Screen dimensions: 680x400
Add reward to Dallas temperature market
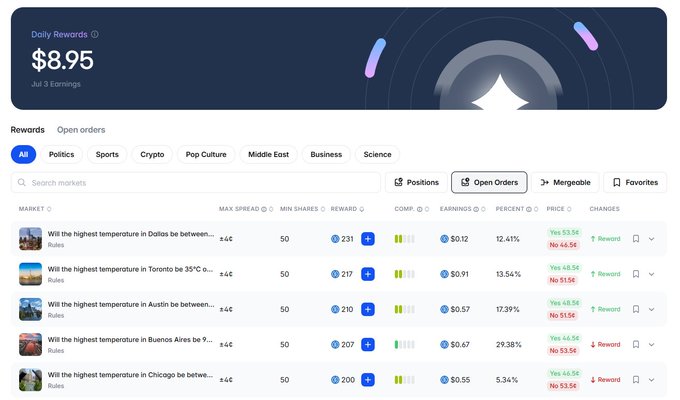(x=368, y=239)
